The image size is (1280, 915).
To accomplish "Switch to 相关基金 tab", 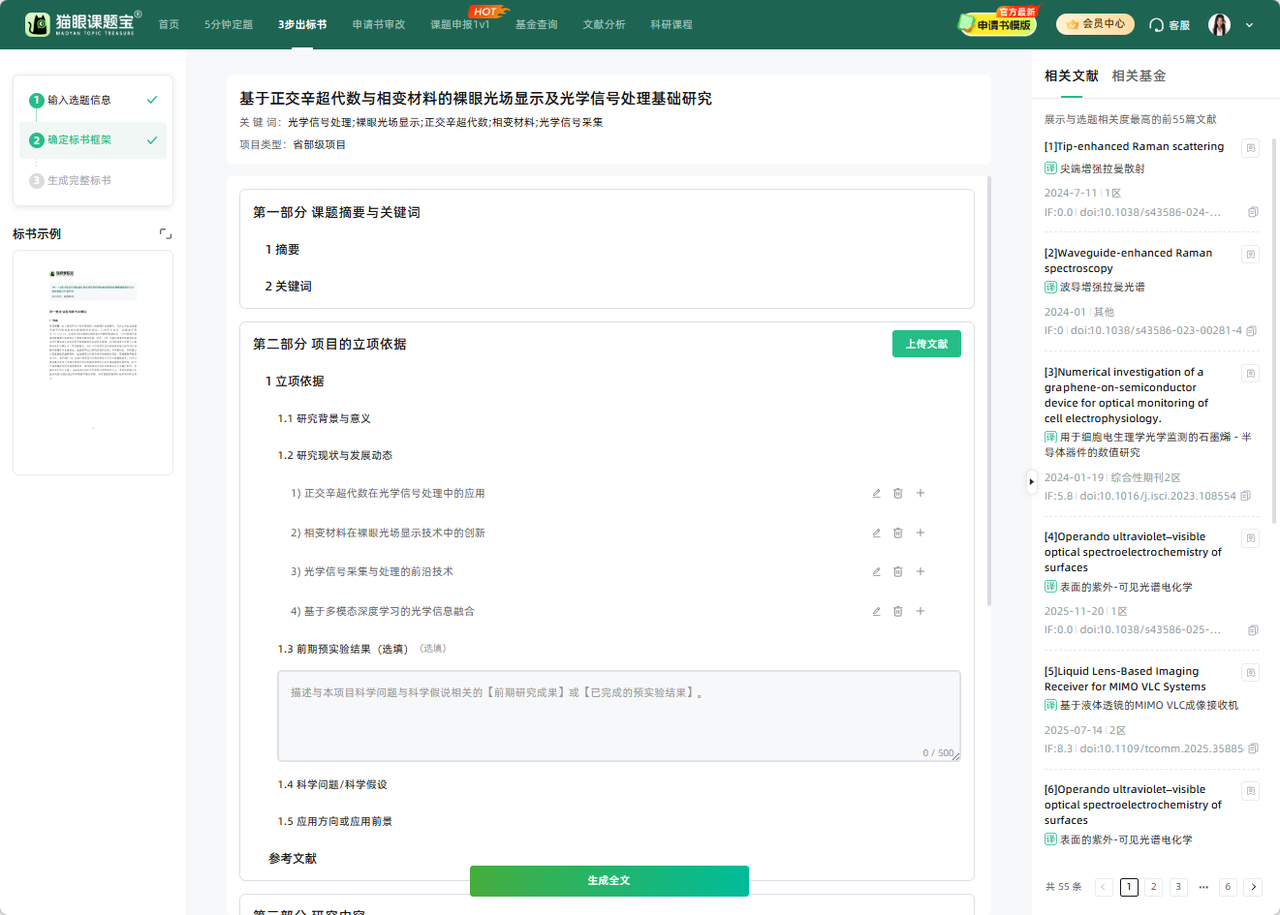I will pyautogui.click(x=1138, y=76).
